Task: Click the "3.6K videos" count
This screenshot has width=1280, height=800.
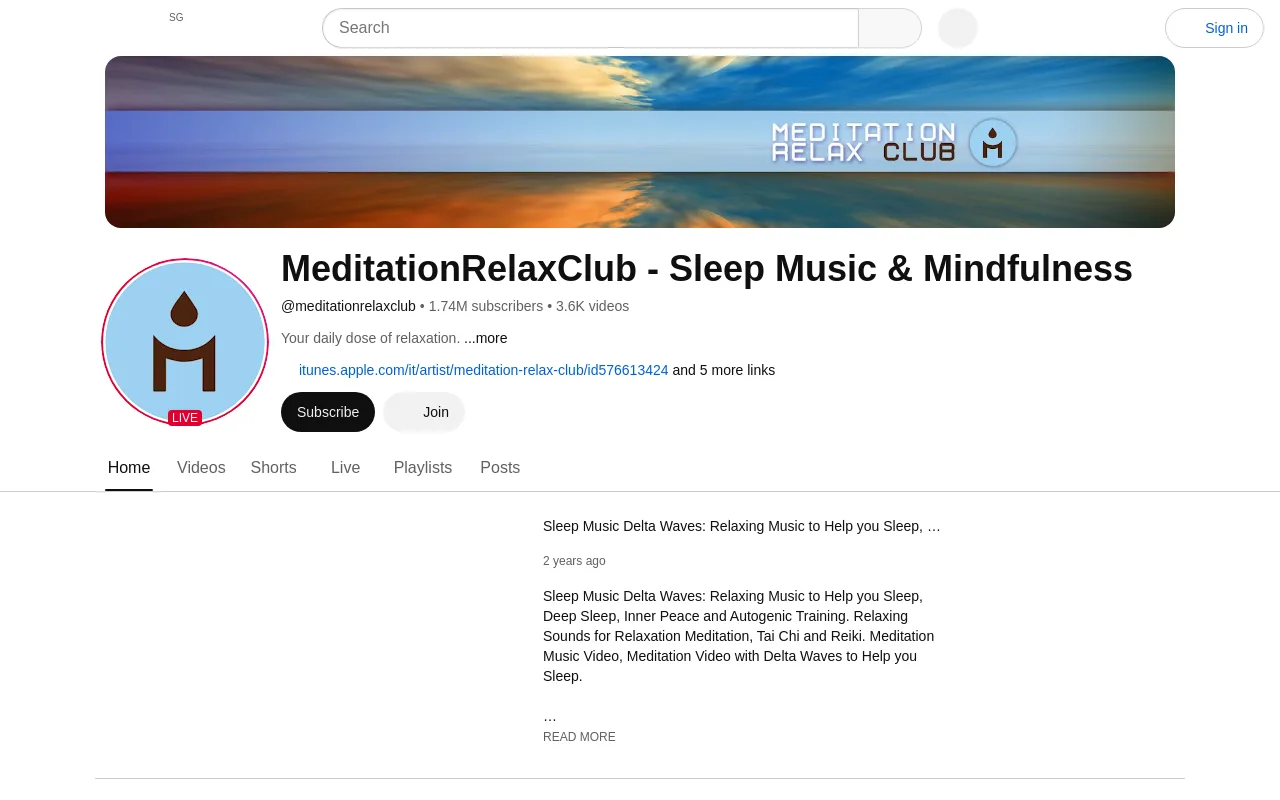Action: coord(592,306)
